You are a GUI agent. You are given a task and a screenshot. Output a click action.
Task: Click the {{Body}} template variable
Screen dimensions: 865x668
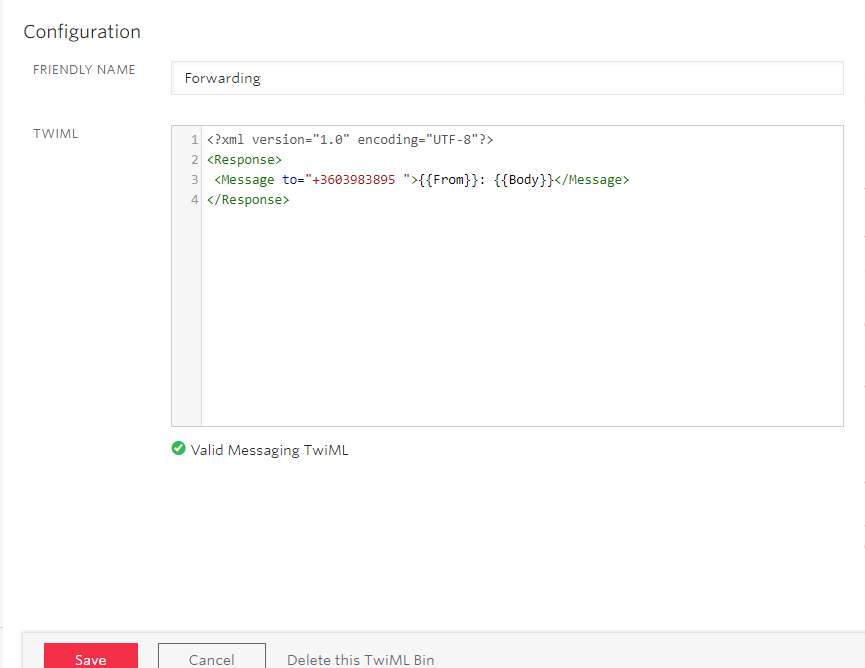(x=523, y=180)
